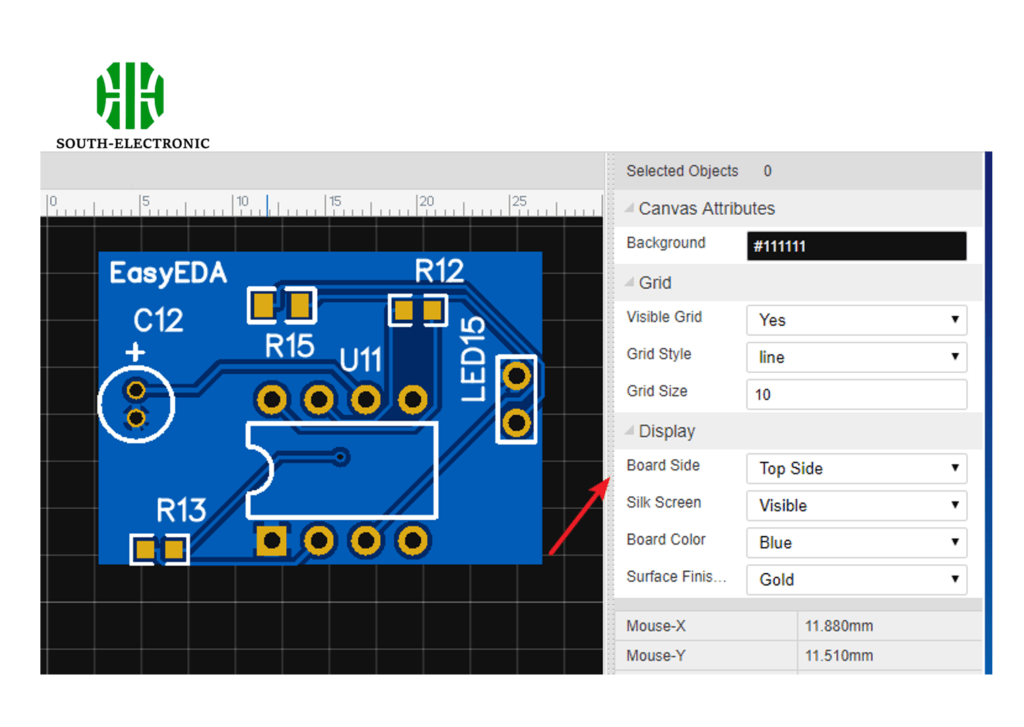Select the R15 resistor pads
The height and width of the screenshot is (727, 1024).
click(281, 305)
